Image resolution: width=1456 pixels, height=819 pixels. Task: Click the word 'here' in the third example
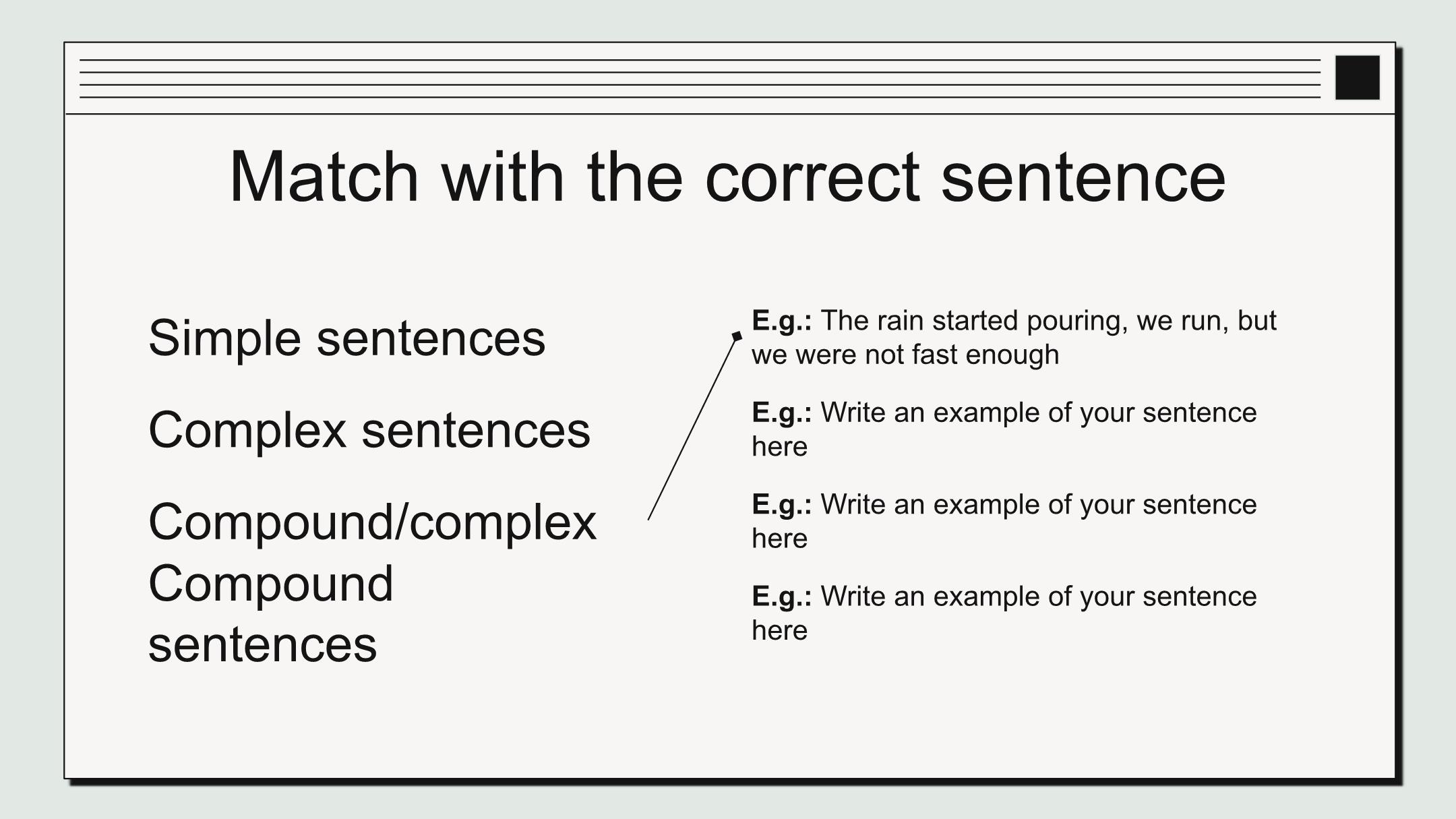pyautogui.click(x=779, y=539)
